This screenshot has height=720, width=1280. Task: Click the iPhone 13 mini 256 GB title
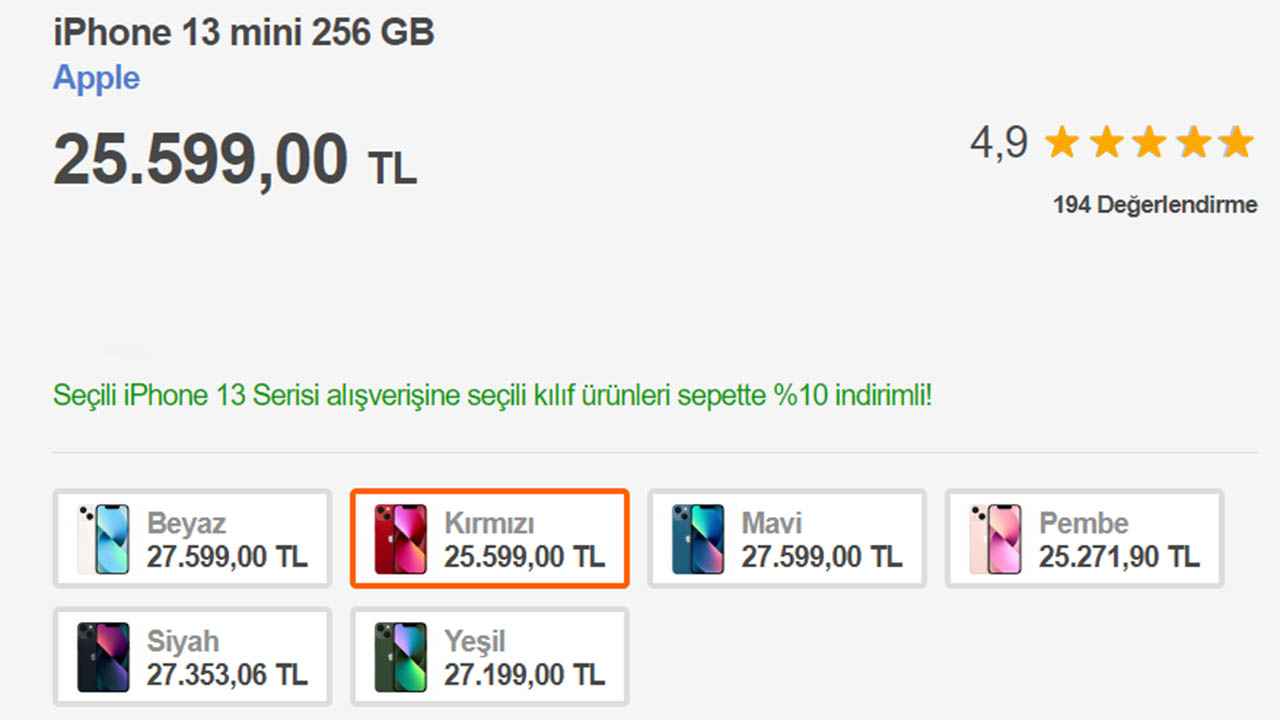244,33
